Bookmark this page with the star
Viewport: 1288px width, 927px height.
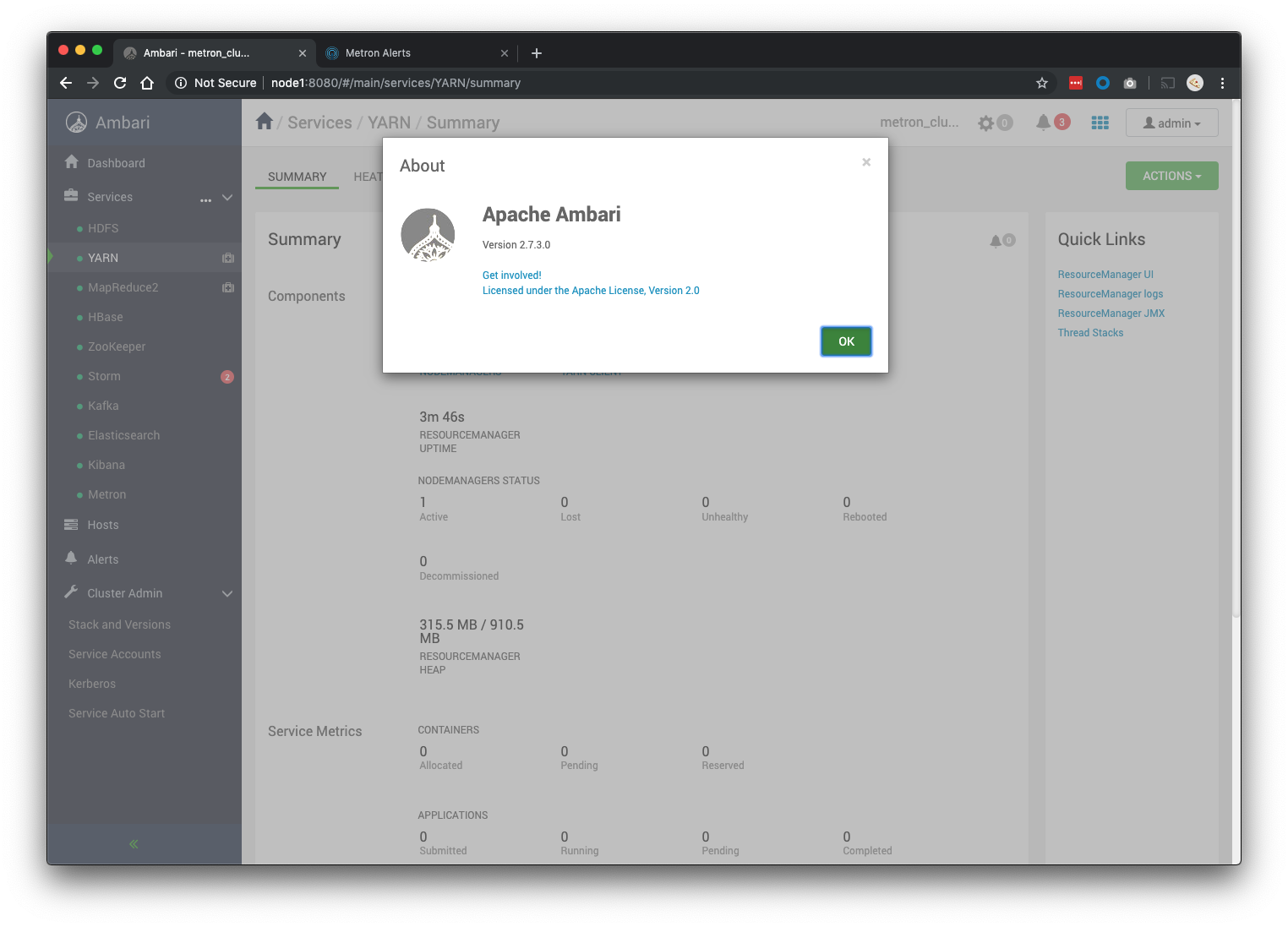coord(1042,83)
